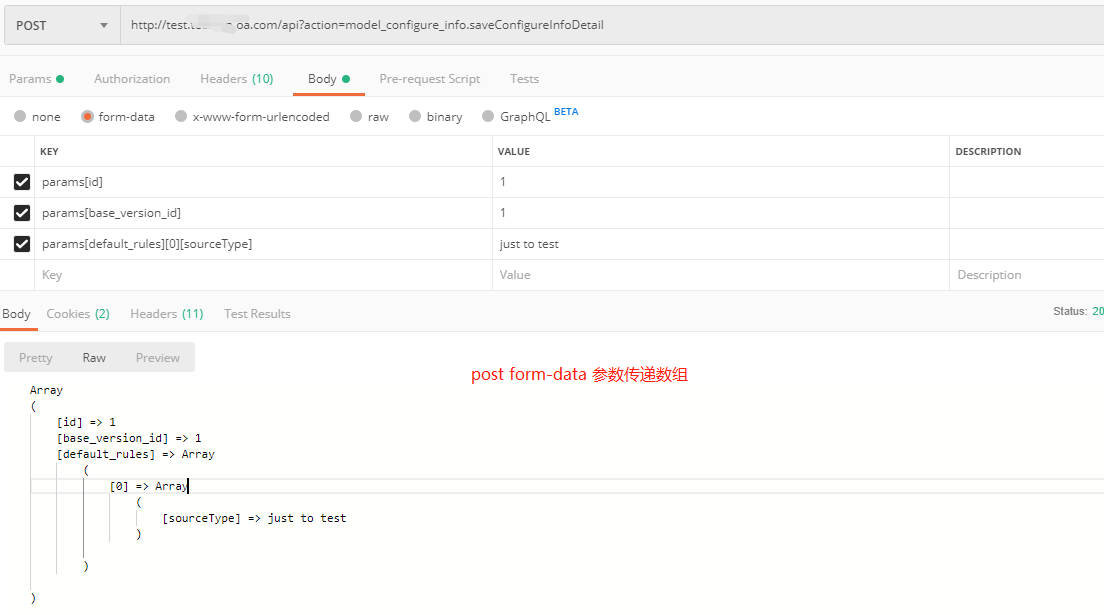Uncheck the params[default_rules][0][sourceType] row
The image size is (1104, 615).
pyautogui.click(x=22, y=243)
